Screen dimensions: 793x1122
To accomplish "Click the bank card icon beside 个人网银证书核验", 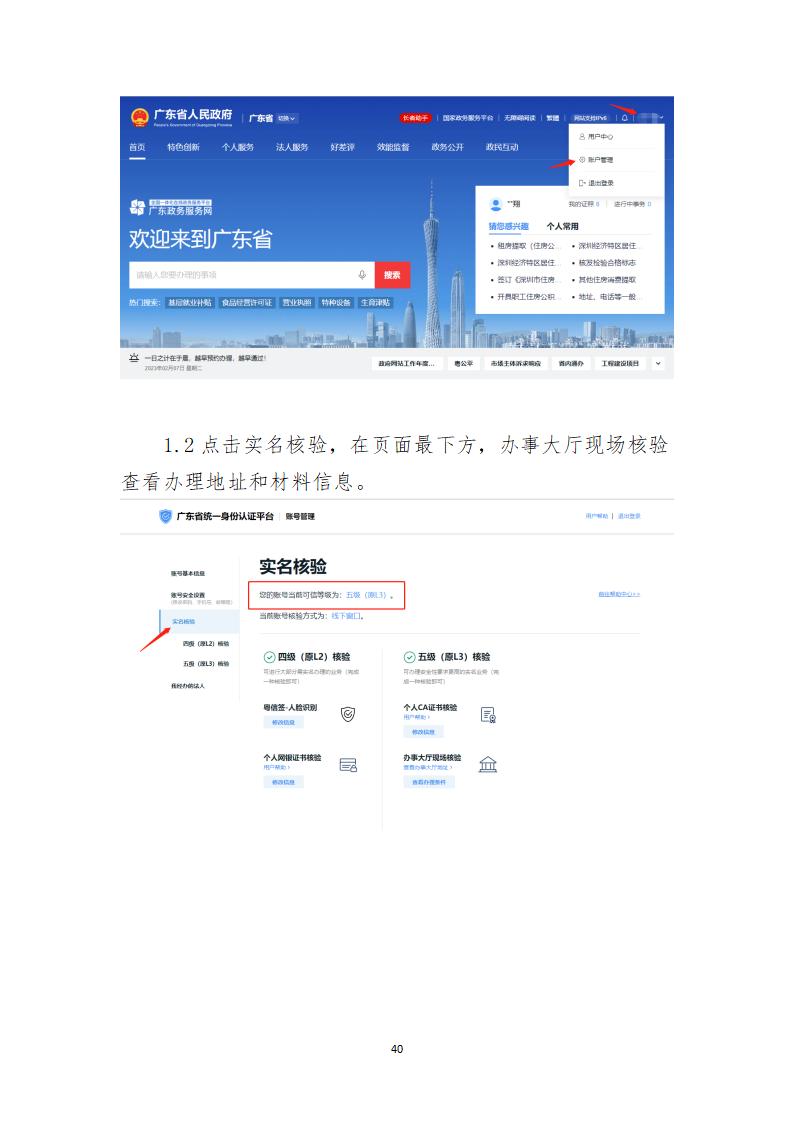I will 348,765.
